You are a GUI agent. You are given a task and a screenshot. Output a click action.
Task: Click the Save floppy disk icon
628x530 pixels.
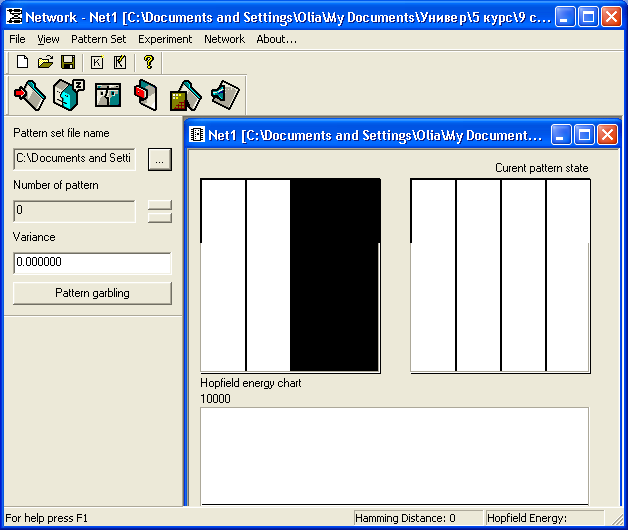click(67, 62)
